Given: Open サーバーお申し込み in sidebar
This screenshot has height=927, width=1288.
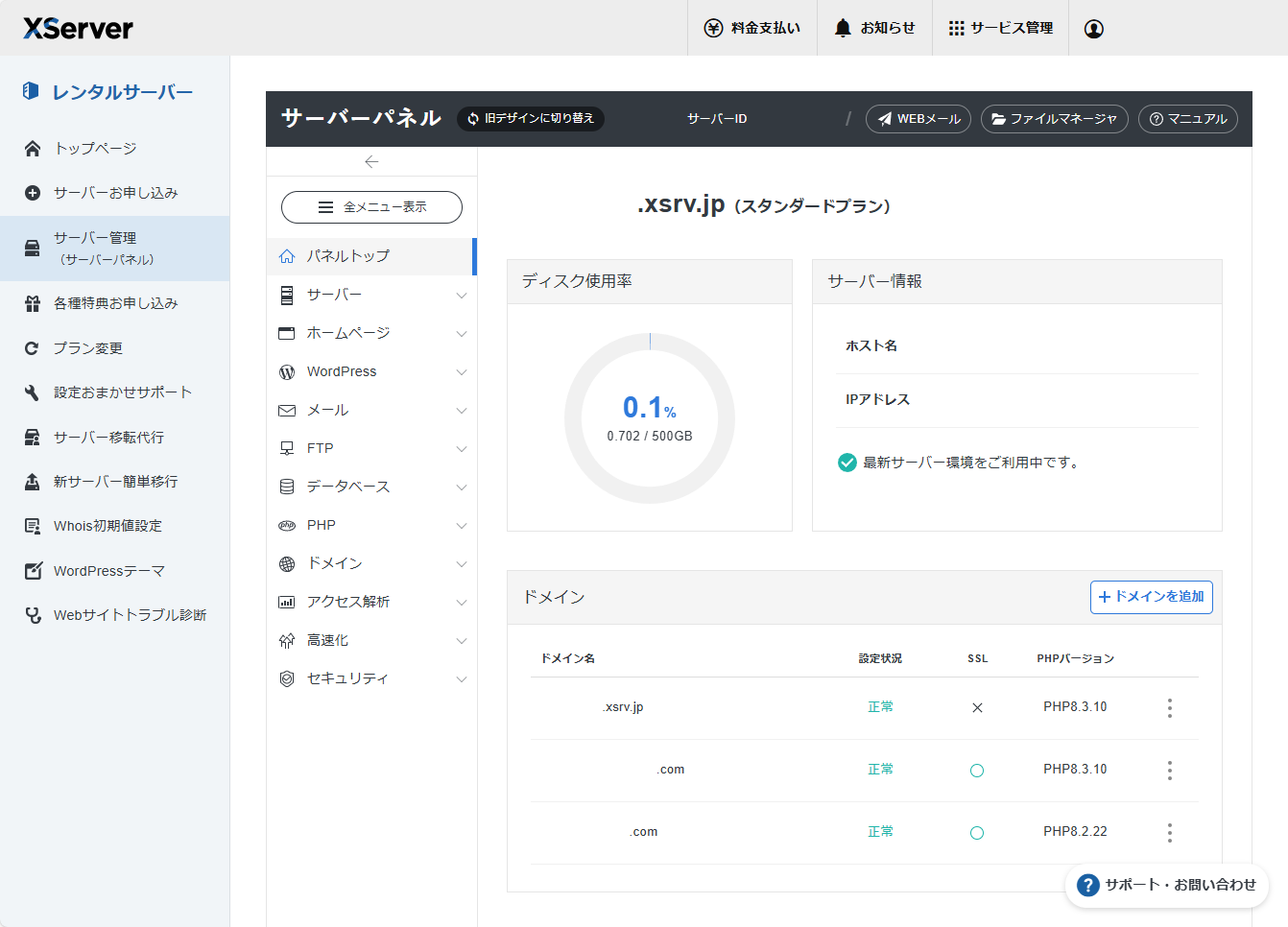Looking at the screenshot, I should click(115, 193).
